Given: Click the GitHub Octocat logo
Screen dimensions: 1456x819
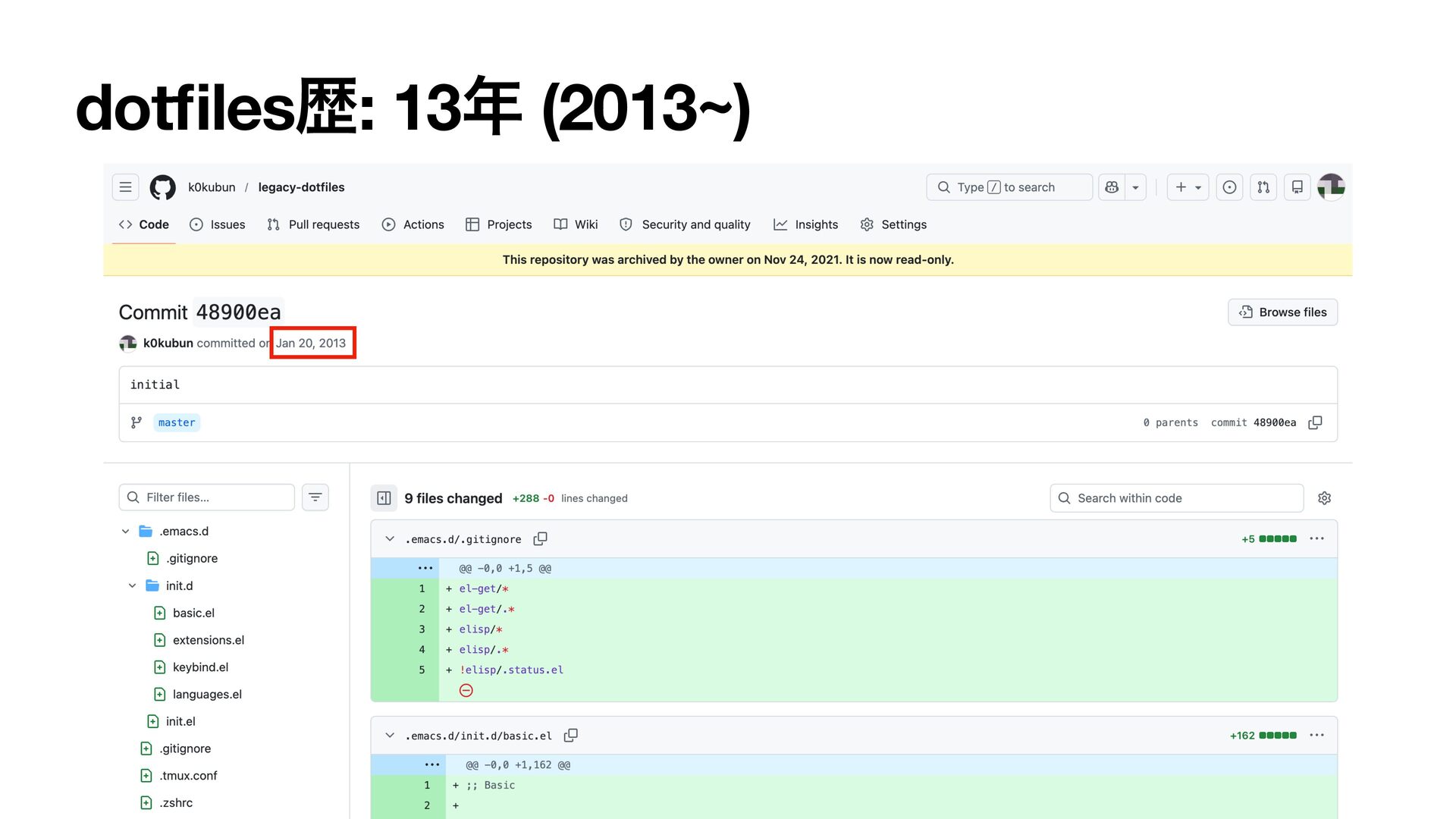Looking at the screenshot, I should tap(162, 187).
